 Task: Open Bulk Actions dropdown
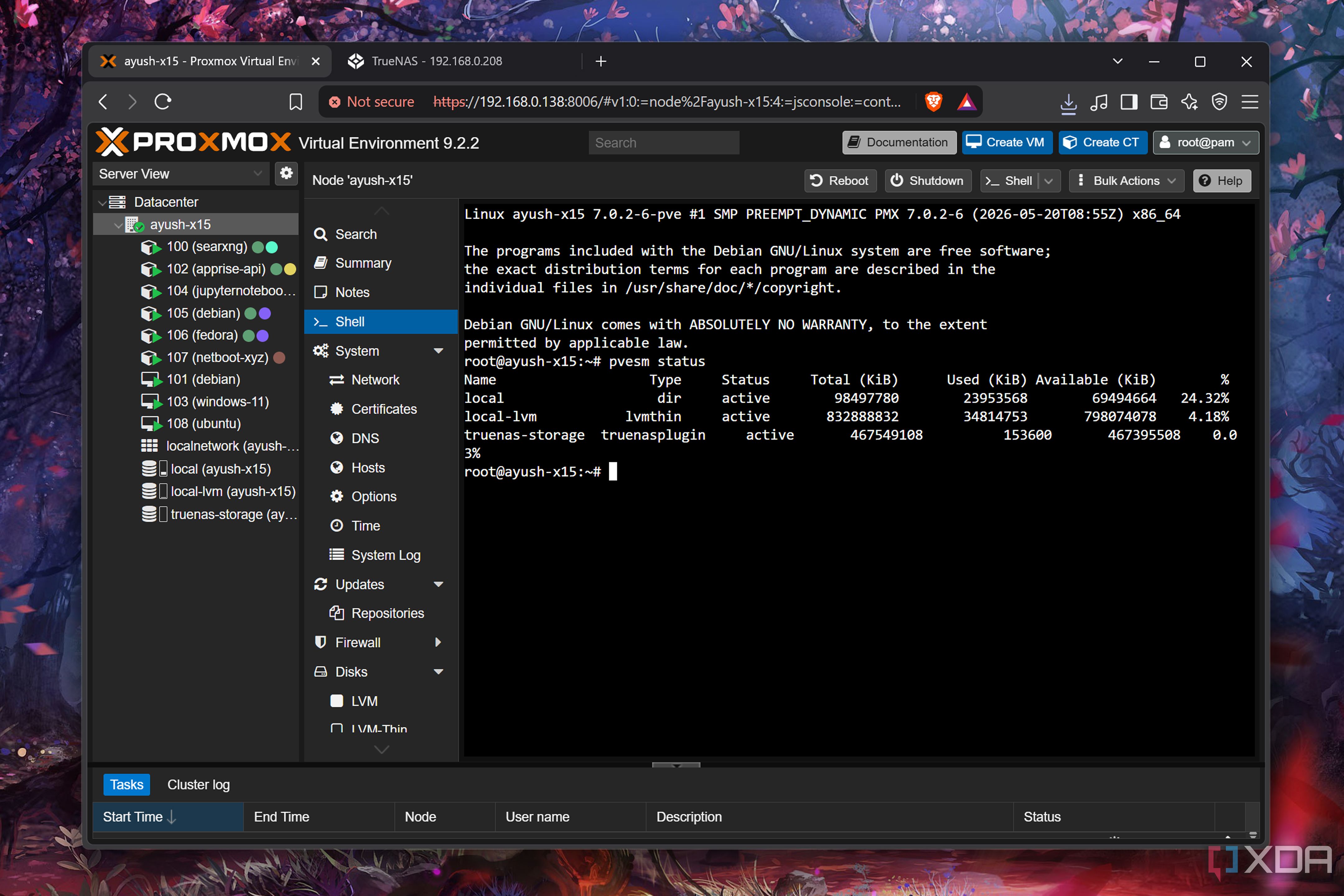[x=1126, y=181]
